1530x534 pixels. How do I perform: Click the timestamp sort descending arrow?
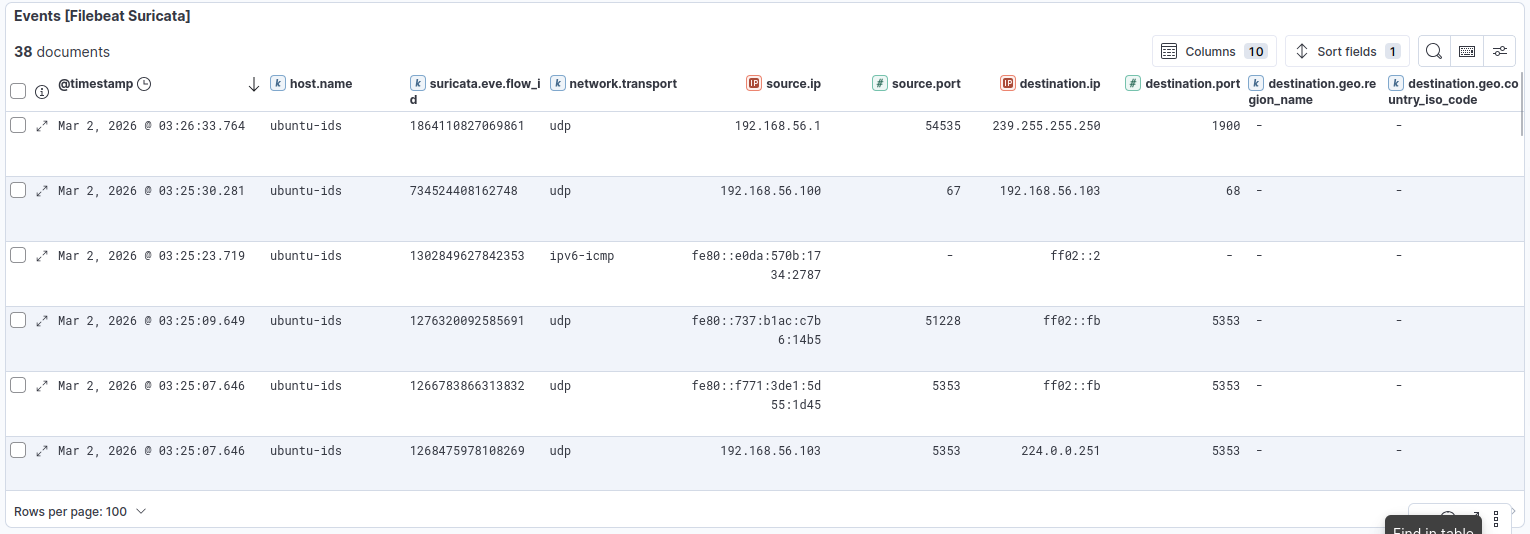(x=254, y=84)
